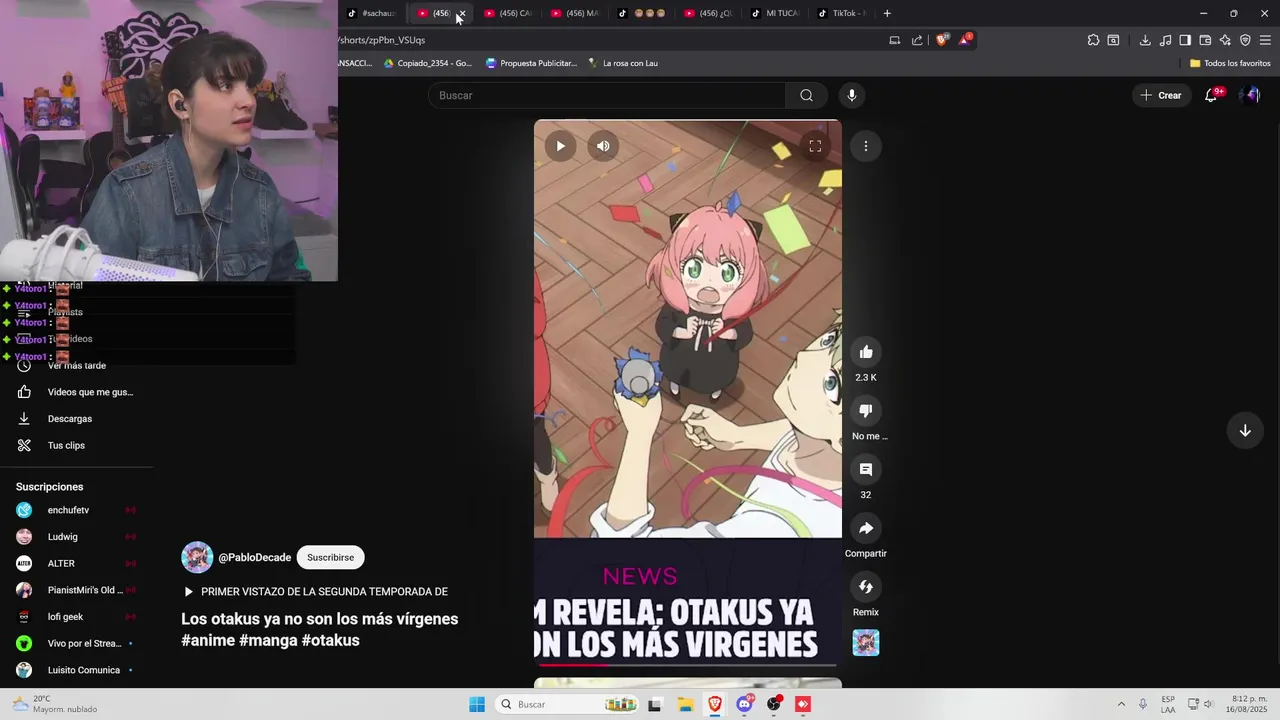Viewport: 1280px width, 720px height.
Task: Open the Brave Leo AI sparkle icon
Action: (1225, 40)
